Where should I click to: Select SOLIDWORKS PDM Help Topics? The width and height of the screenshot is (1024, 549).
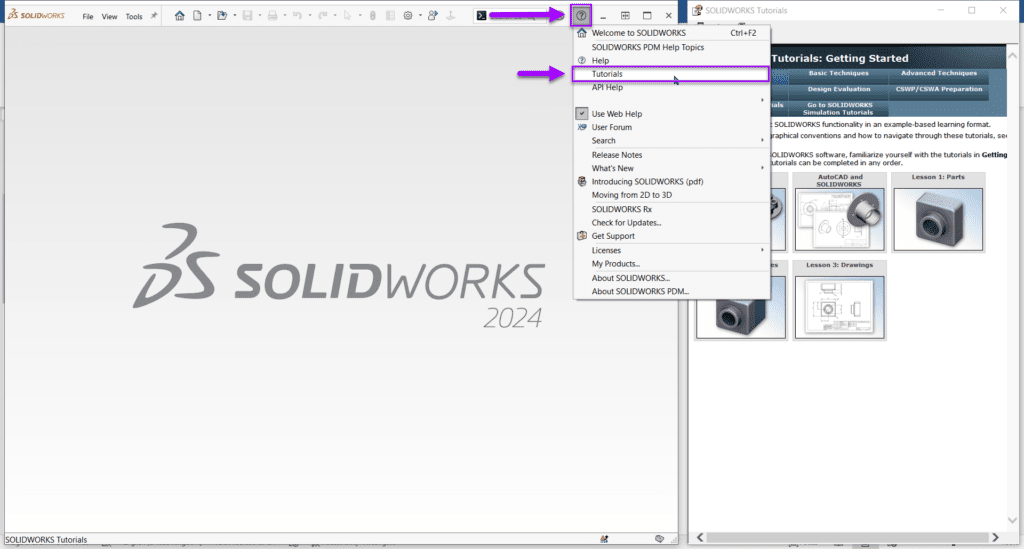click(x=671, y=47)
